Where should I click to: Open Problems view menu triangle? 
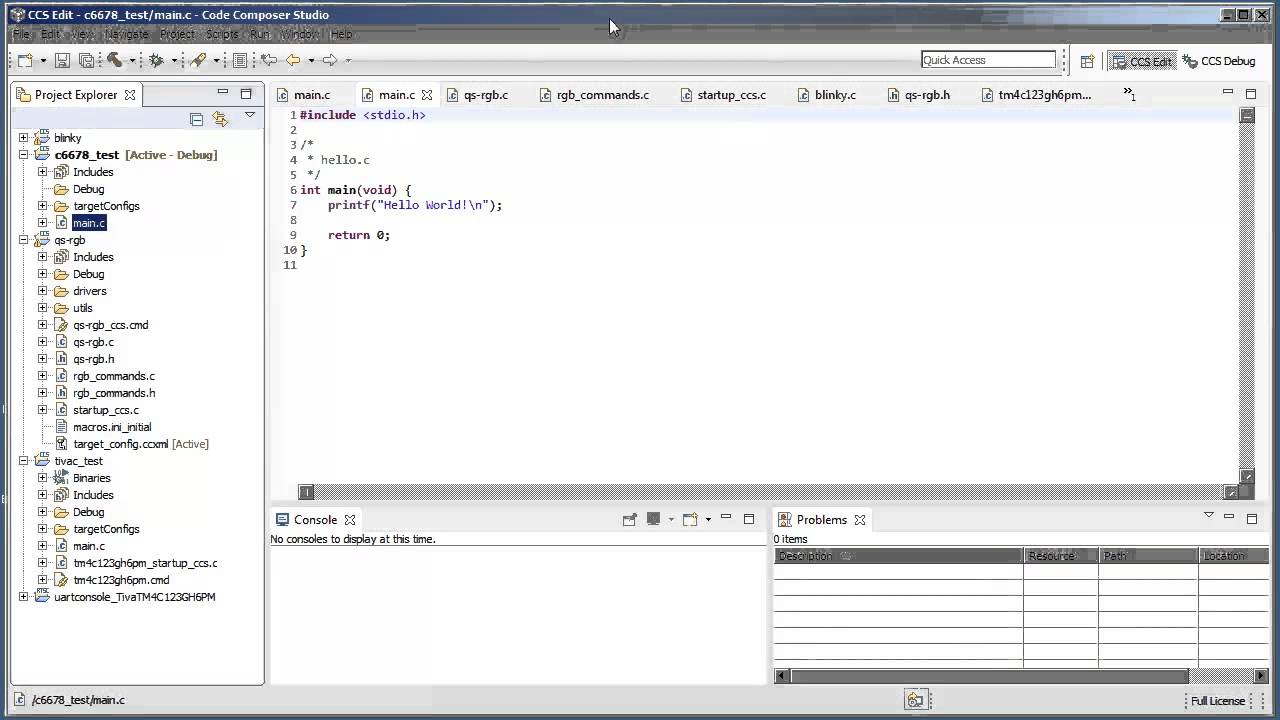pyautogui.click(x=1208, y=516)
